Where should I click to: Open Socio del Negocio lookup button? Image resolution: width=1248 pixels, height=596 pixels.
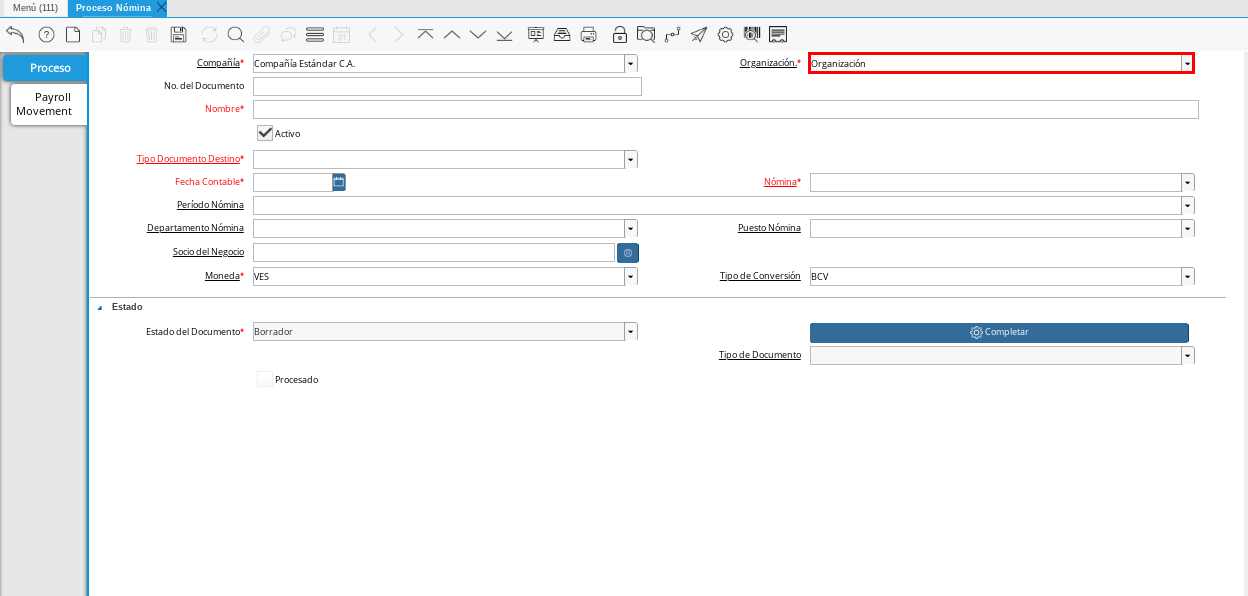tap(628, 253)
